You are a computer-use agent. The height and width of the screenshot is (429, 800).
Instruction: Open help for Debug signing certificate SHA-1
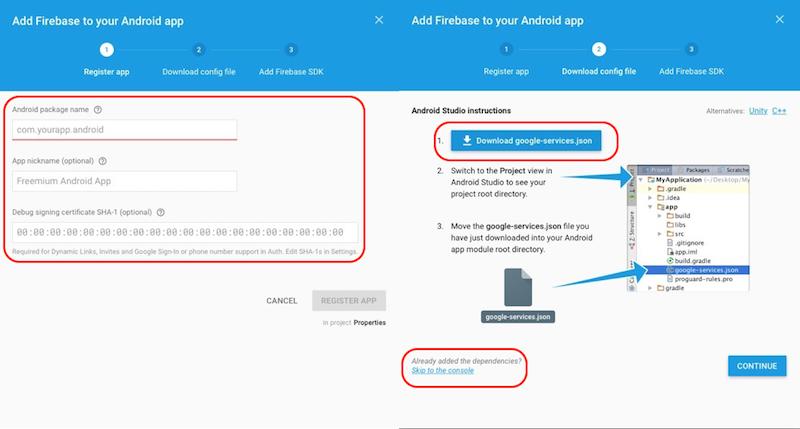click(x=159, y=212)
